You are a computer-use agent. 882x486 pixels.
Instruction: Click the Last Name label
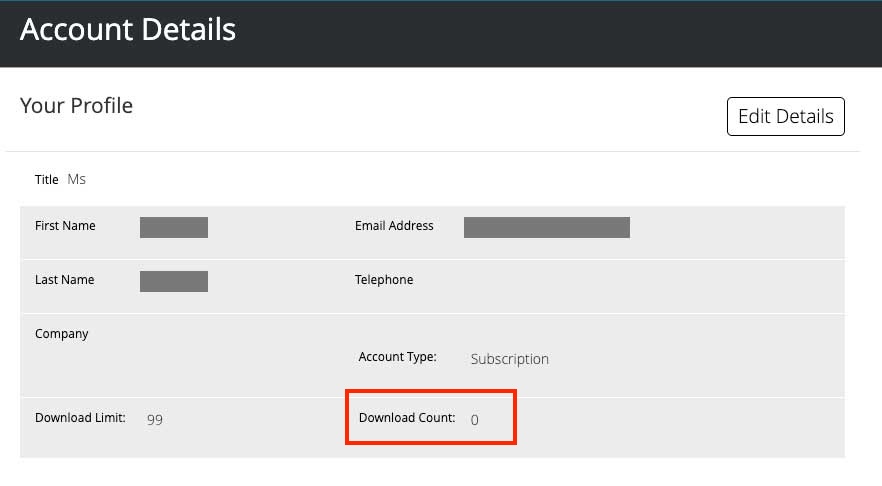click(64, 280)
